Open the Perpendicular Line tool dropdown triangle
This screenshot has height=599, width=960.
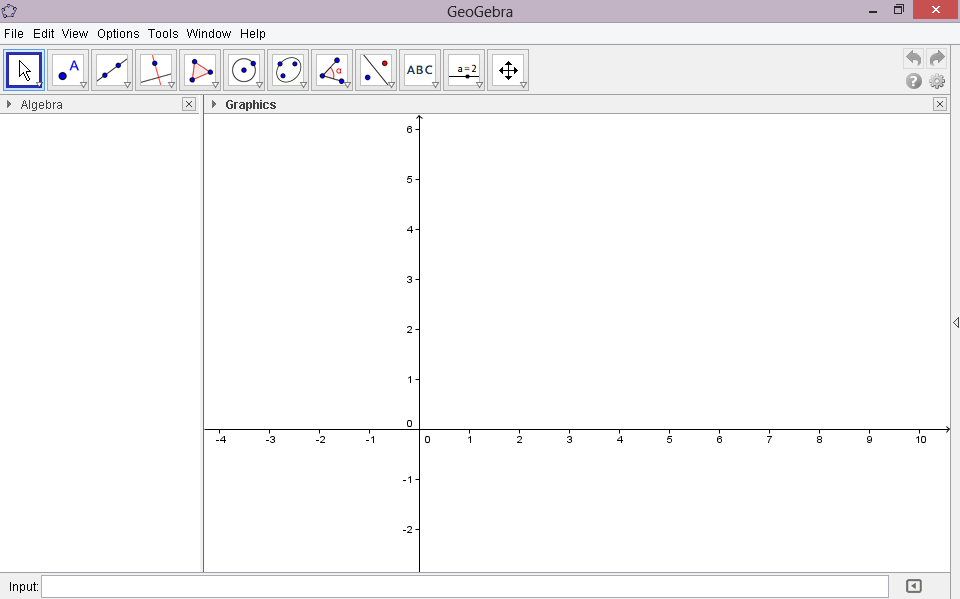(171, 85)
